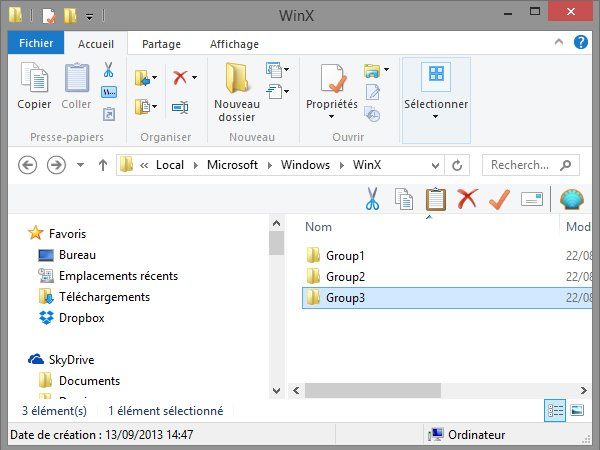
Task: Click the red X Delete icon in command bar
Action: click(x=468, y=199)
